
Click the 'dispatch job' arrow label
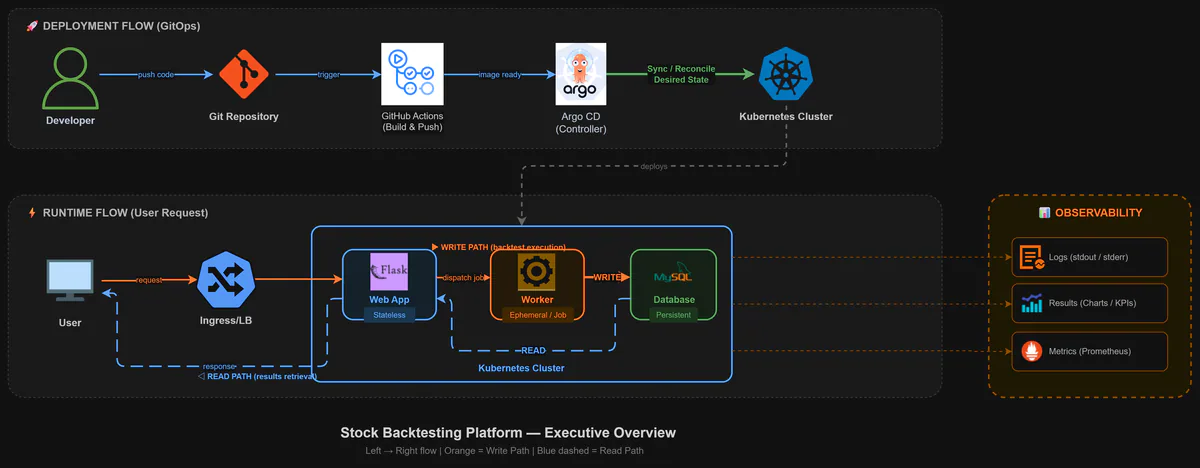[x=462, y=276]
